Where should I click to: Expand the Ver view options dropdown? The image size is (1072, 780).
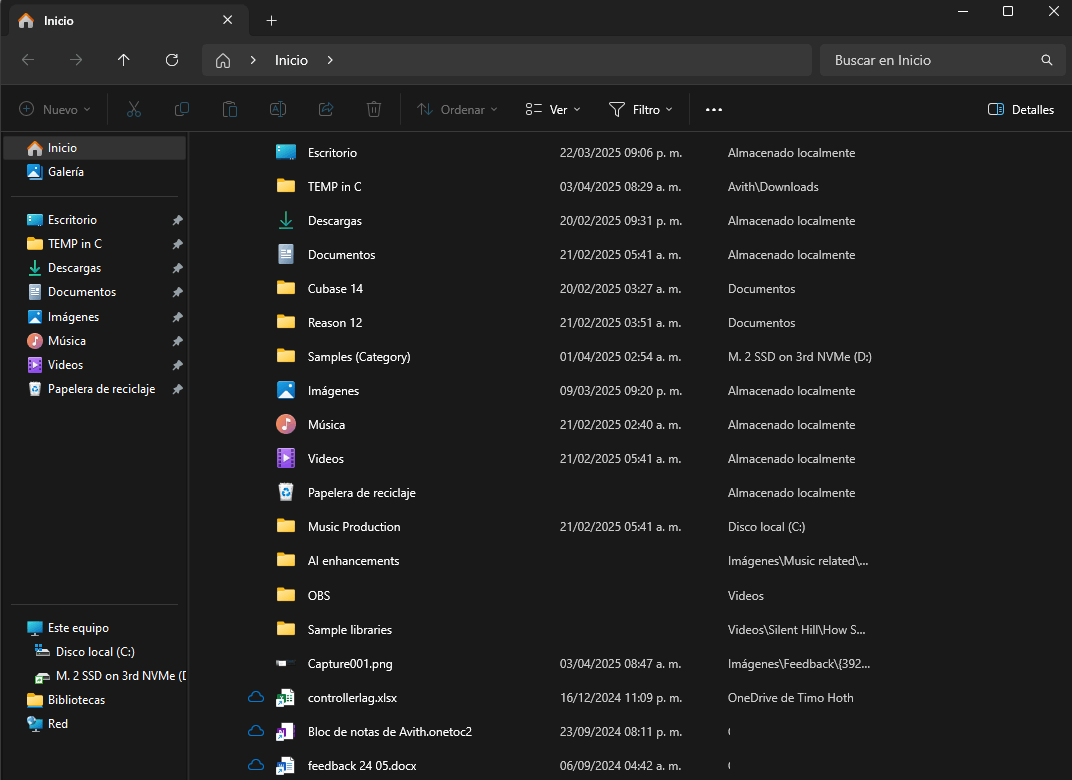[x=552, y=109]
